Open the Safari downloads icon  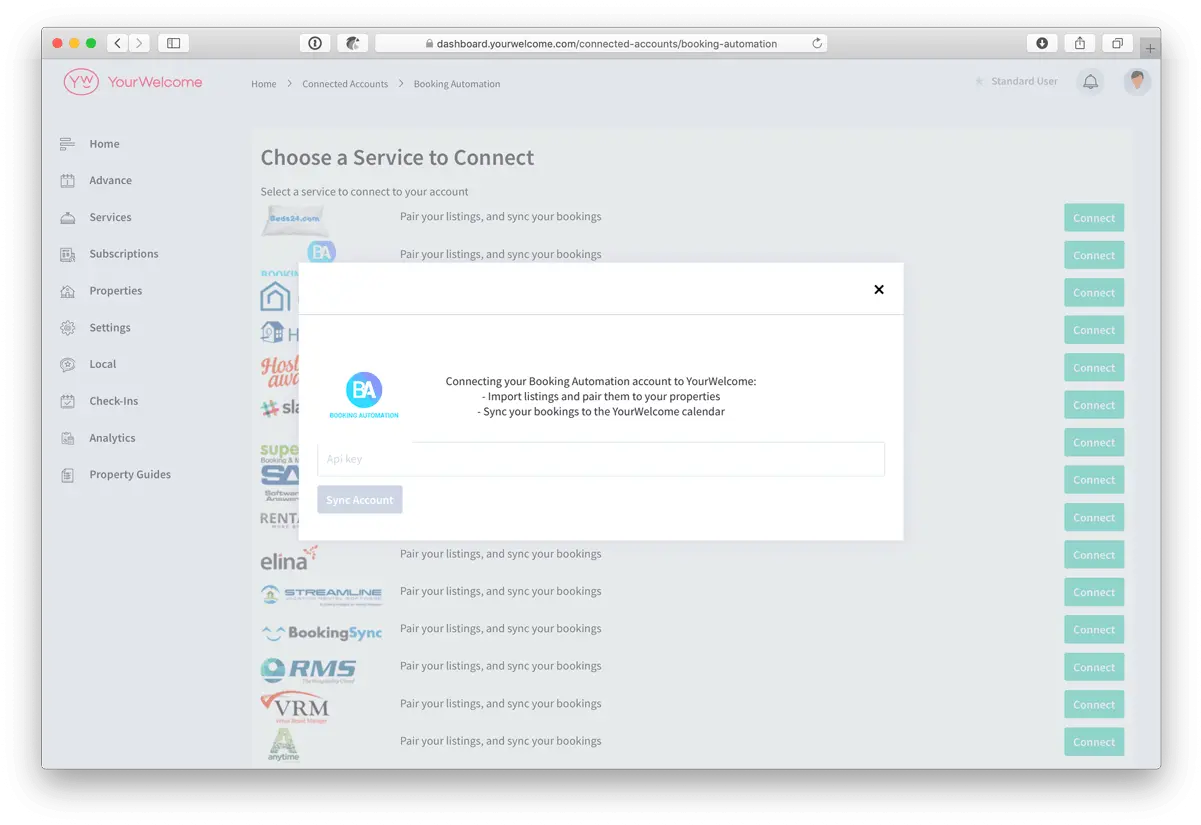(1042, 43)
